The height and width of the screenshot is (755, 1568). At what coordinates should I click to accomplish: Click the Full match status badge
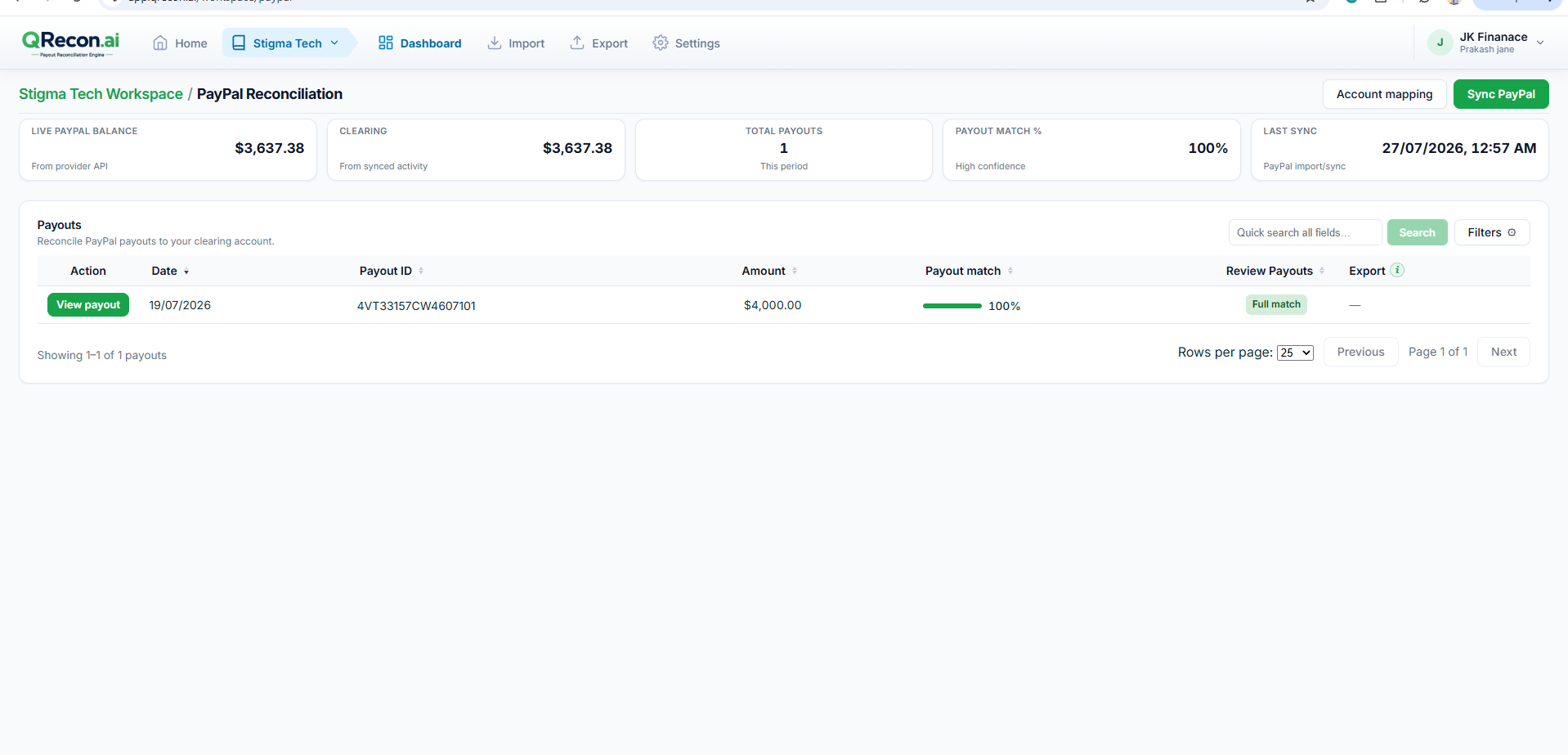pos(1276,304)
